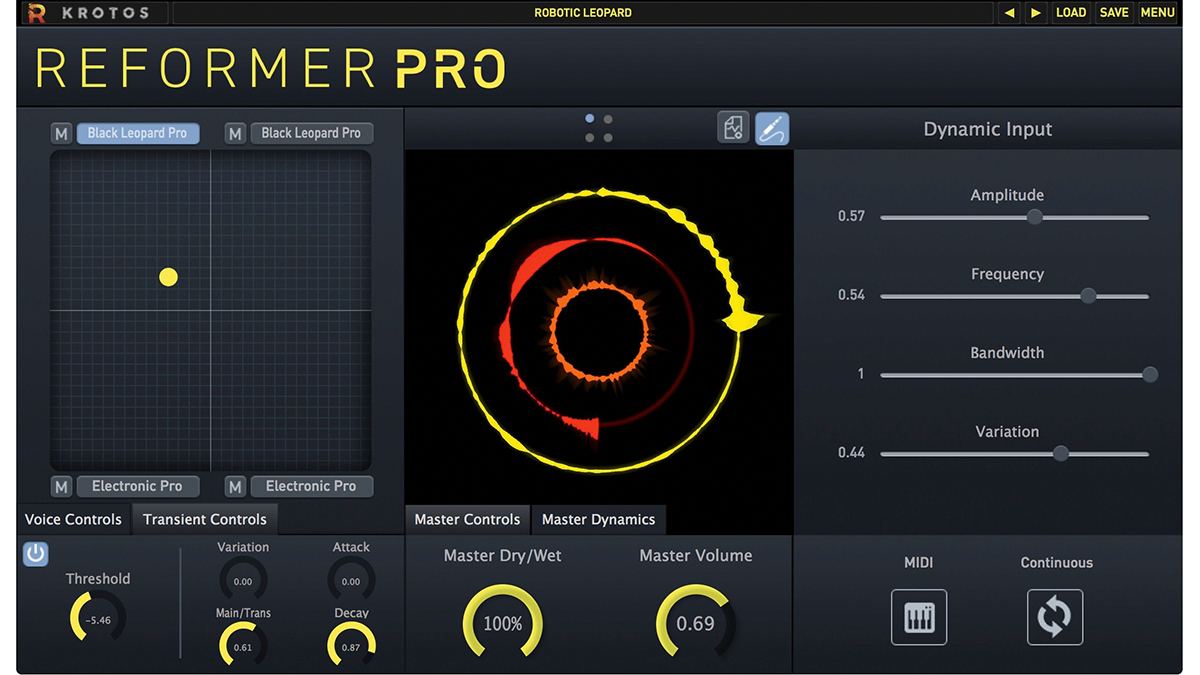Toggle the Transient Controls power button
The width and height of the screenshot is (1200, 675).
point(36,553)
